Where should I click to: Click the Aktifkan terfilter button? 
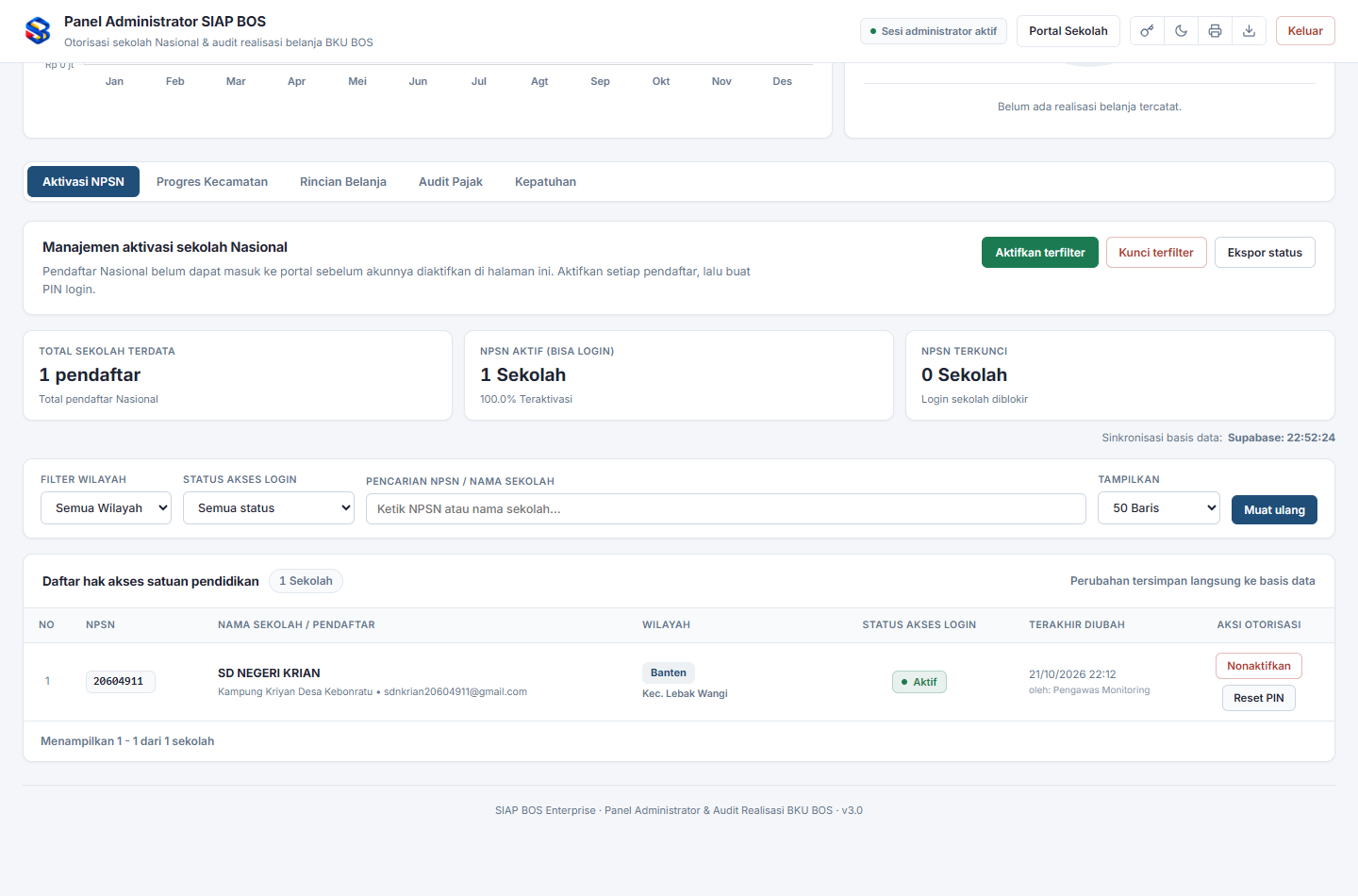[1040, 253]
